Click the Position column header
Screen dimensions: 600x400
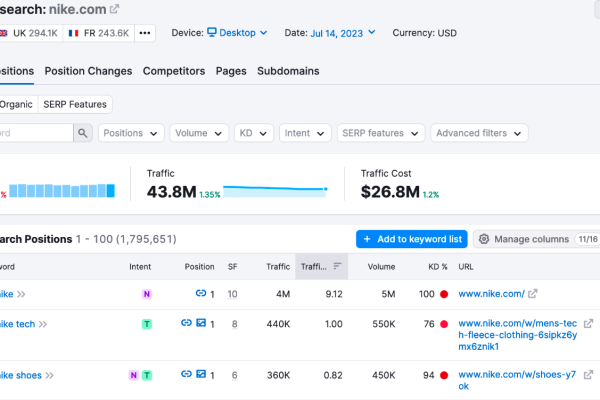click(x=199, y=267)
